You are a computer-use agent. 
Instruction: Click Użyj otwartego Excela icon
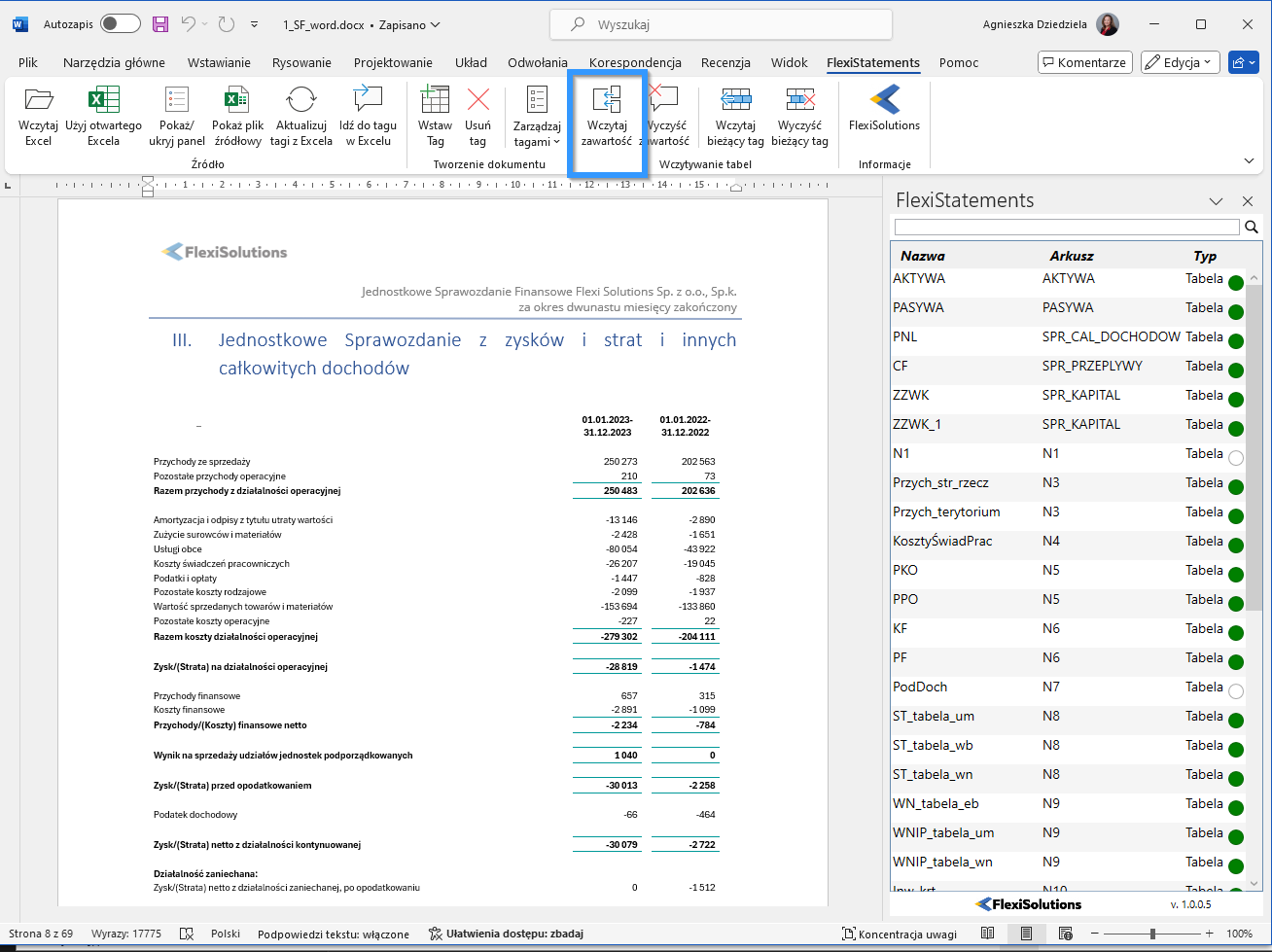[103, 101]
